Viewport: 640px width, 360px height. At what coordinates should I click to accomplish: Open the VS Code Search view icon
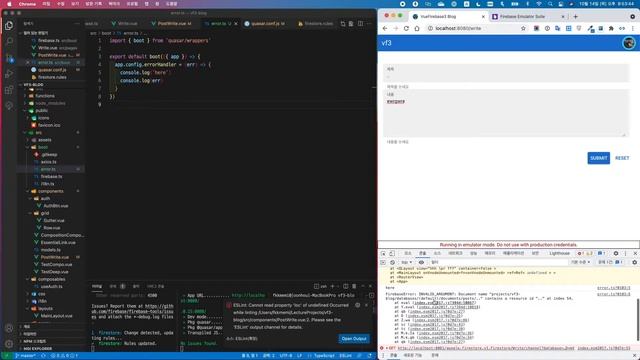(x=9, y=41)
